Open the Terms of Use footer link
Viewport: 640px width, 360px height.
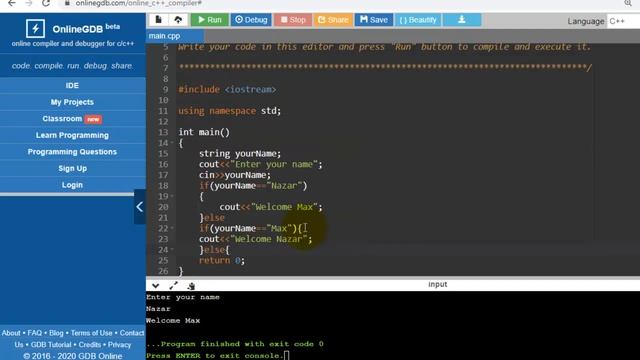coord(91,333)
